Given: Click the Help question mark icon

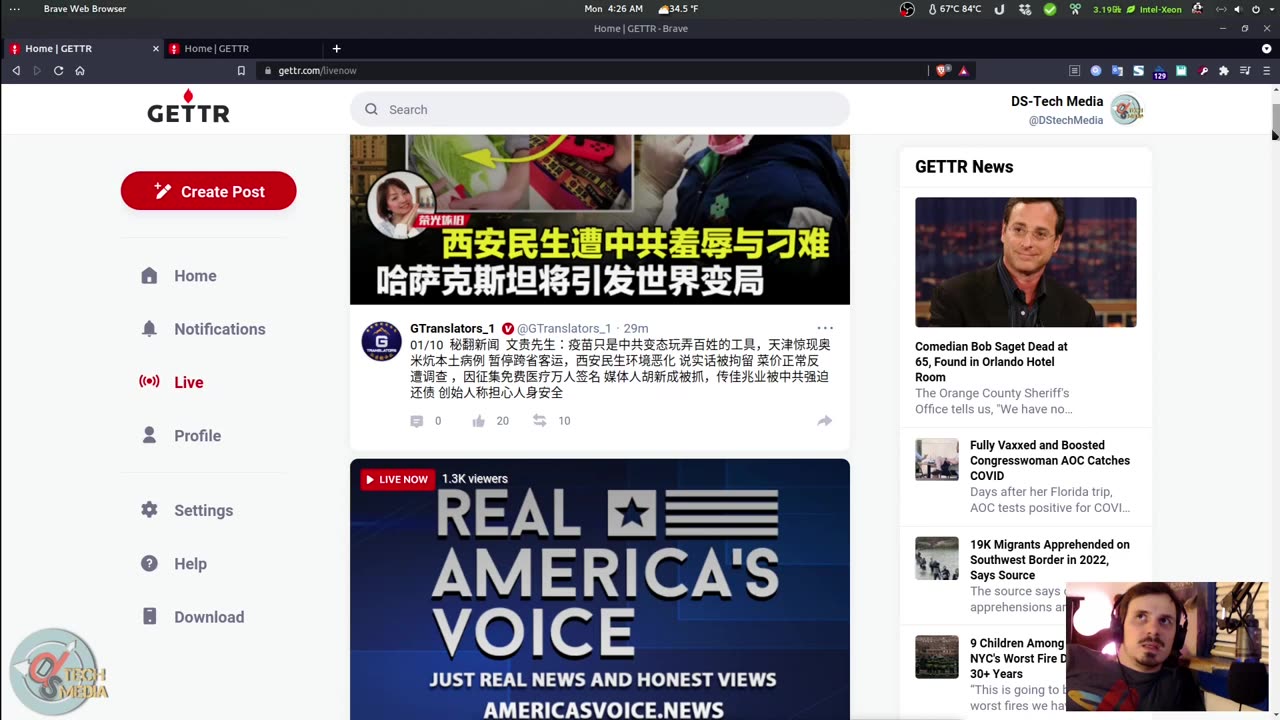Looking at the screenshot, I should click(149, 564).
